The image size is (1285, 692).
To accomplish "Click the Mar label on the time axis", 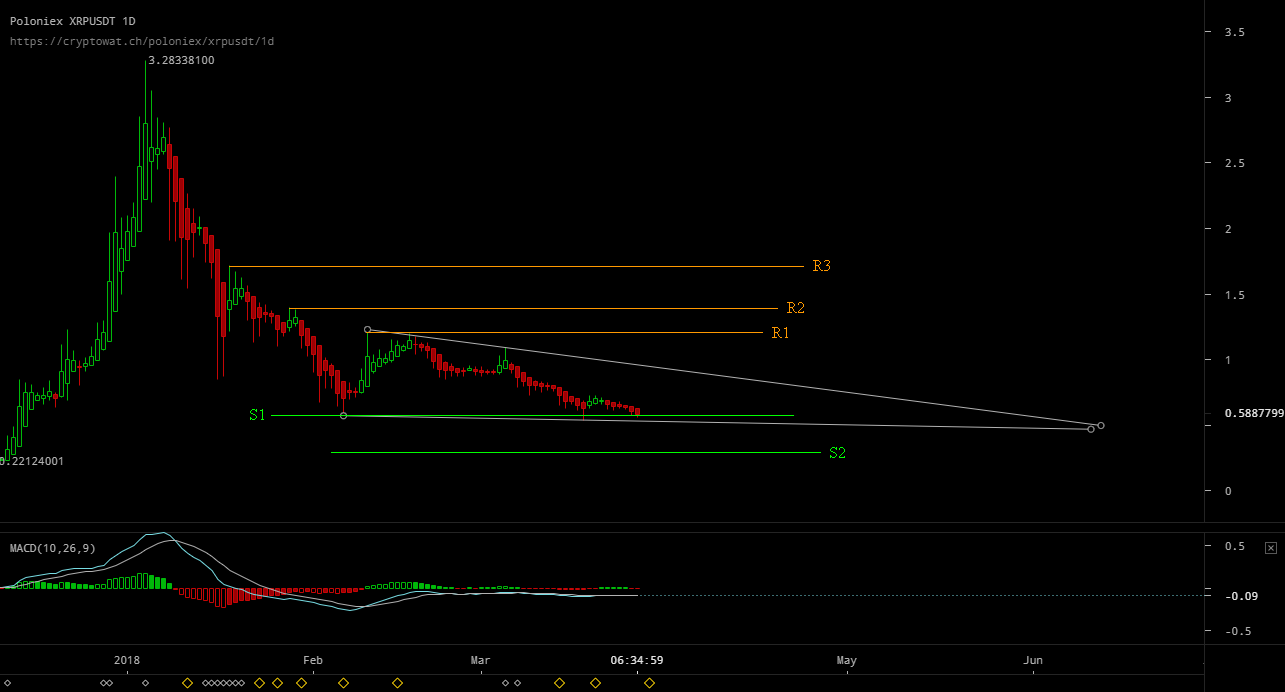I will [x=480, y=660].
